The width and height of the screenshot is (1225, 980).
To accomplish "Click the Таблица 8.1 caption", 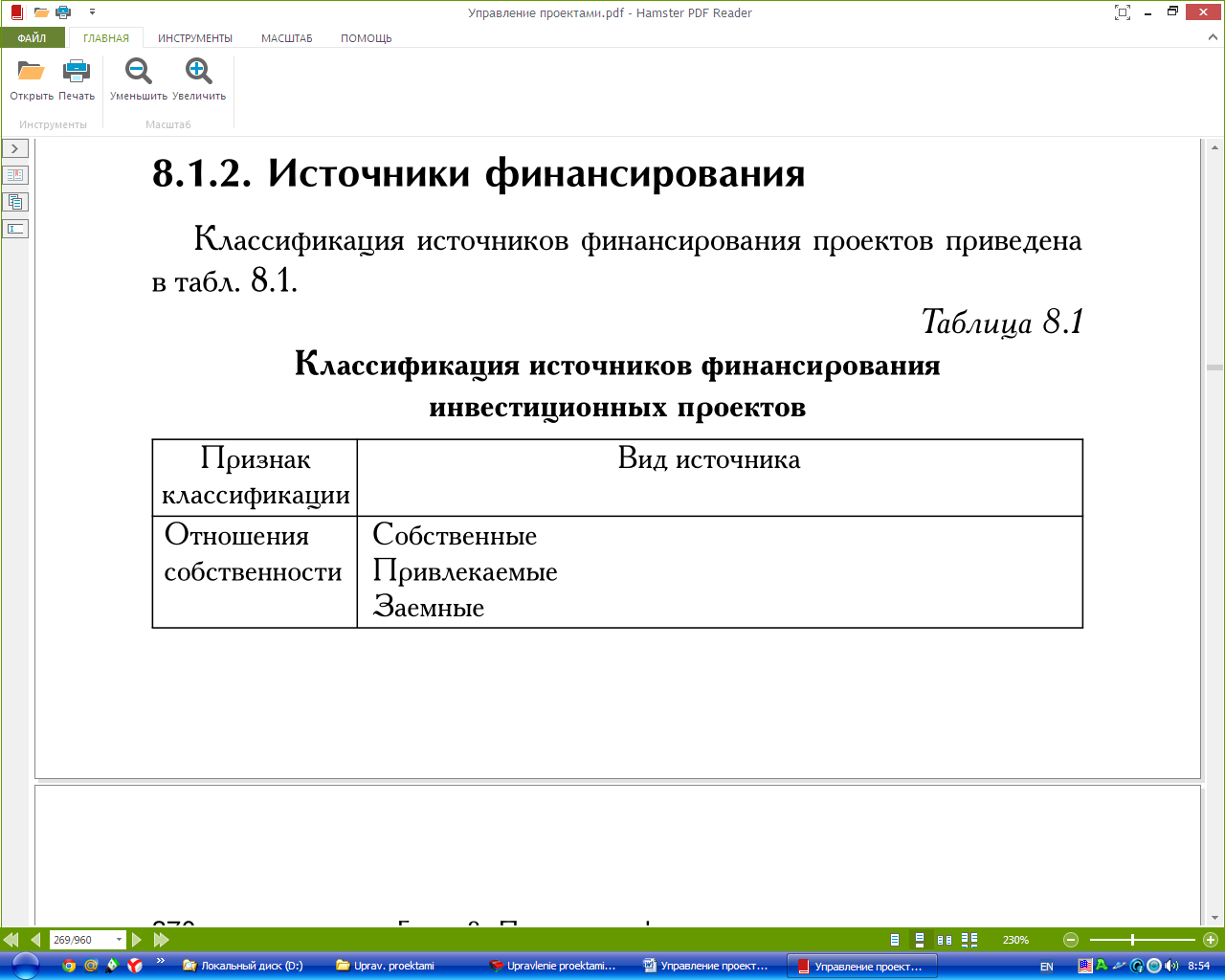I will [1002, 322].
